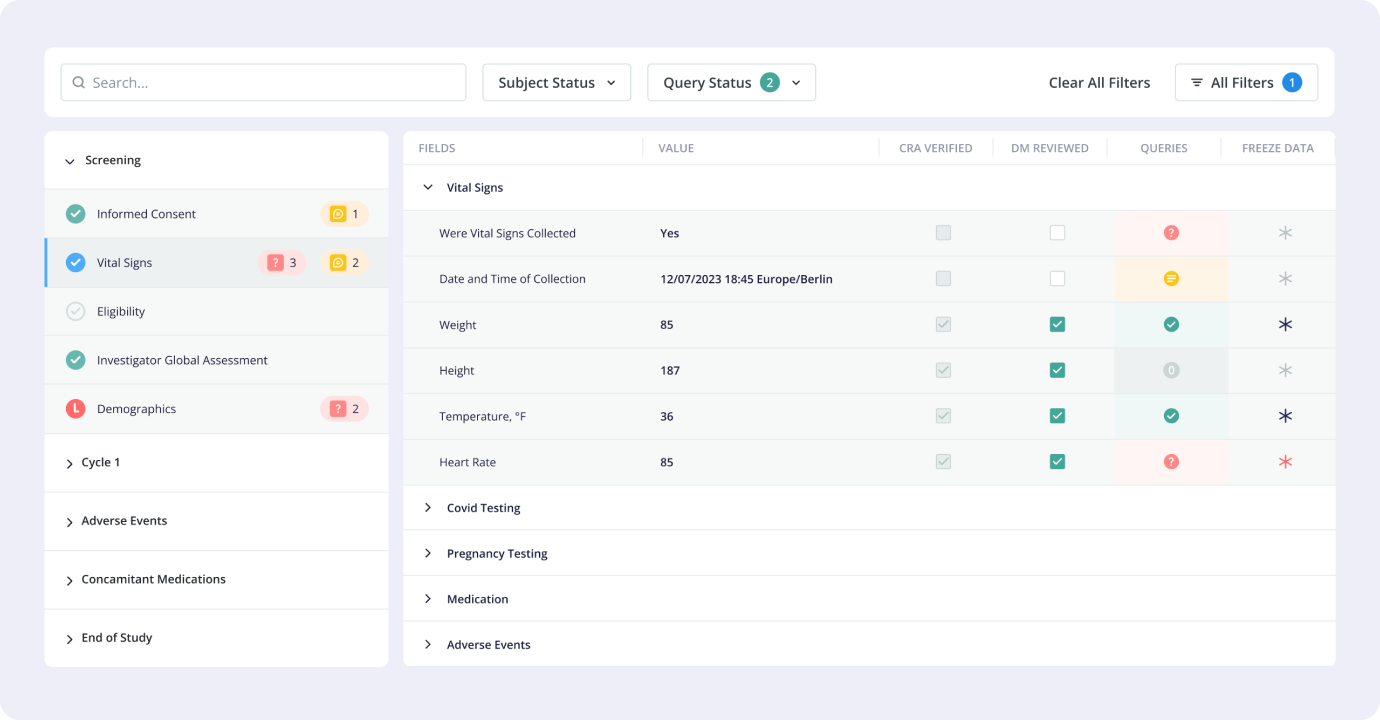This screenshot has height=720, width=1380.
Task: Open the Subject Status dropdown
Action: click(556, 83)
